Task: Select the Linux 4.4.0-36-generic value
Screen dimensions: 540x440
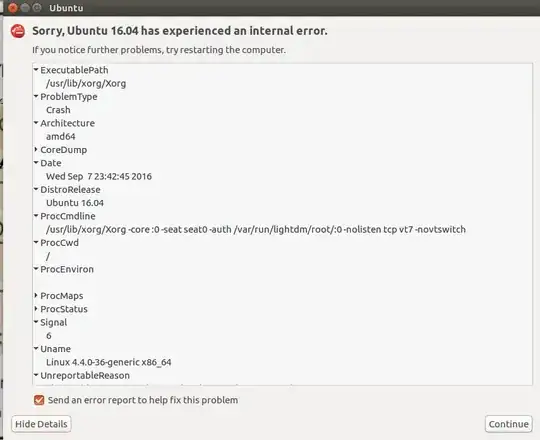Action: pyautogui.click(x=108, y=362)
